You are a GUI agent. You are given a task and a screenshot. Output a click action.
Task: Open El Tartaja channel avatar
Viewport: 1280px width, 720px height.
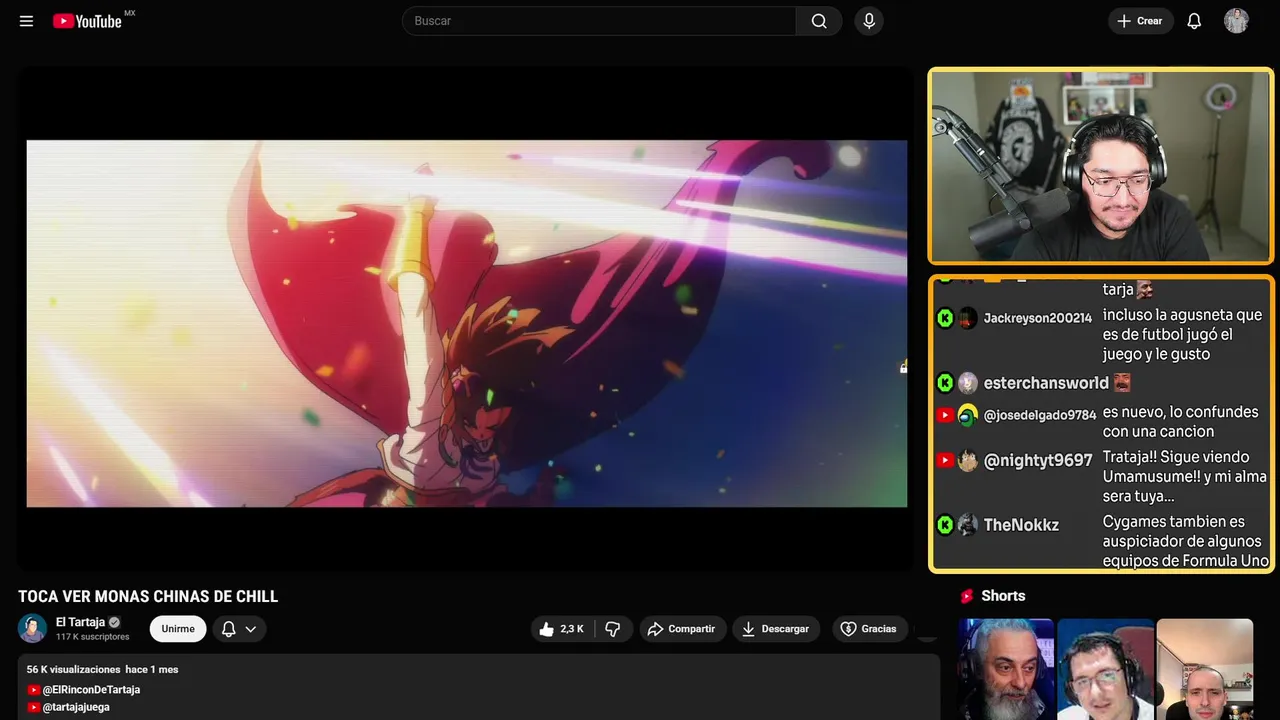32,628
